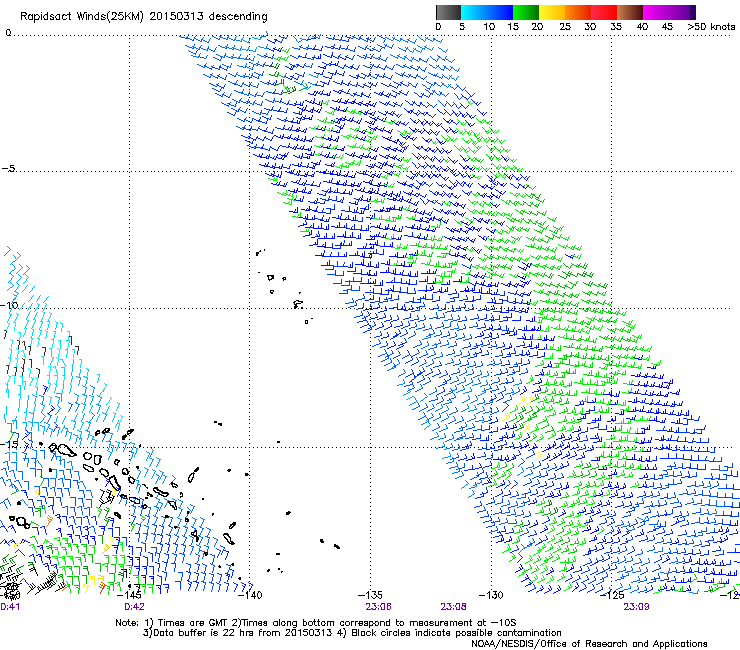Viewport: 740px width, 650px height.
Task: Click the '-135' longitude axis label
Action: tap(370, 595)
